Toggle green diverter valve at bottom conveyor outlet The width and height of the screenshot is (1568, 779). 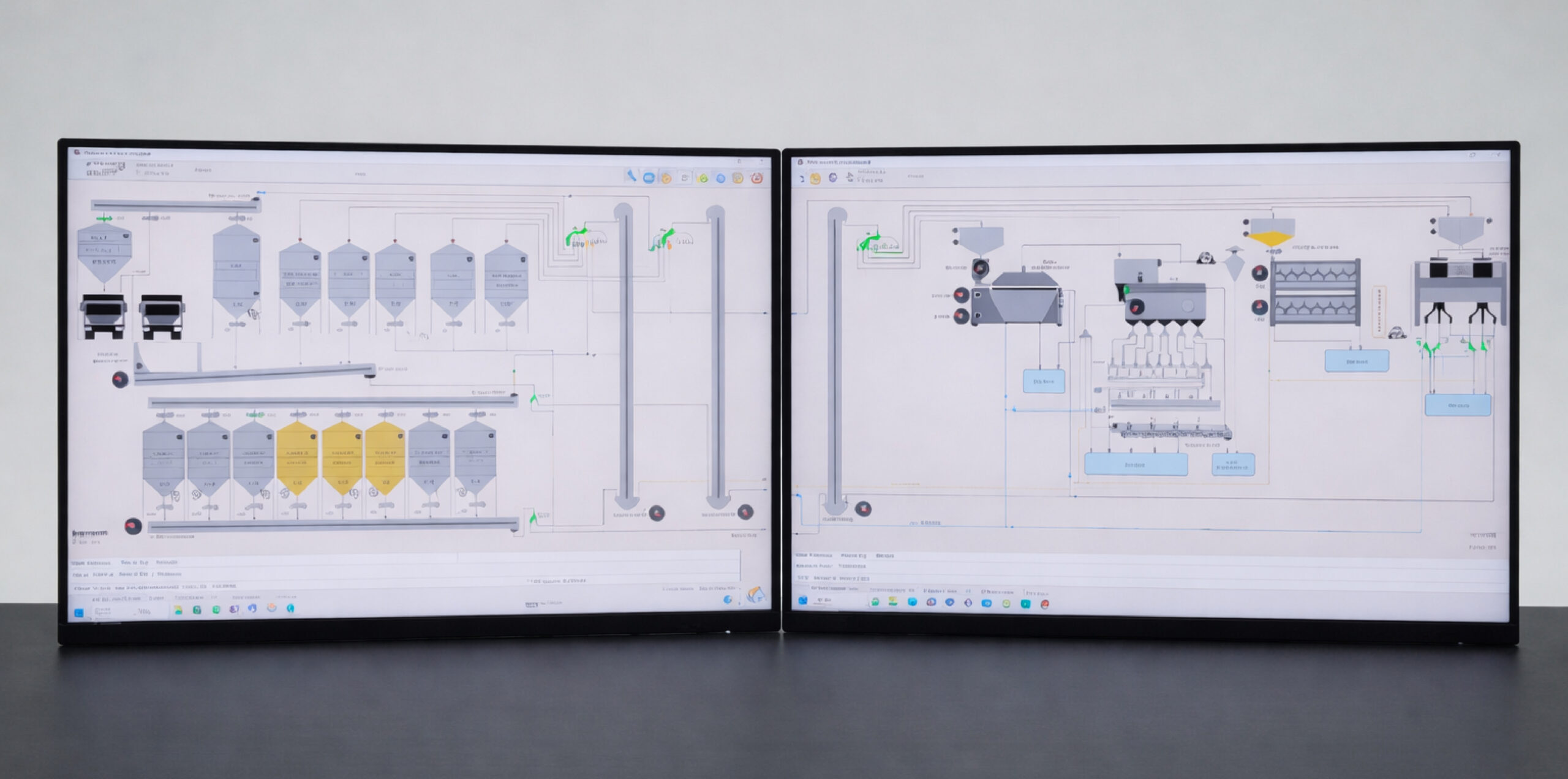pyautogui.click(x=534, y=517)
